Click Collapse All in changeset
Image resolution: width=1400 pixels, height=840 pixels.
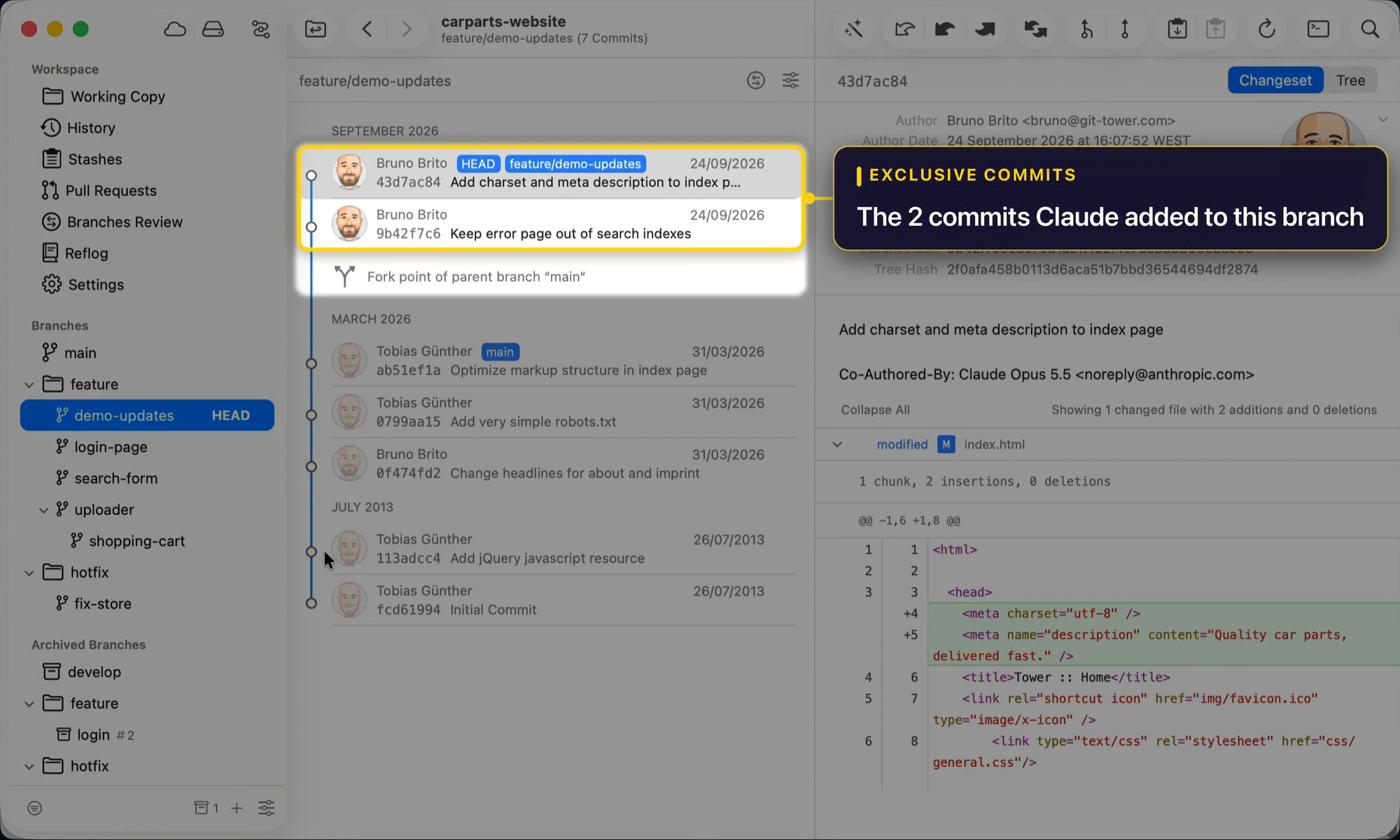tap(875, 409)
